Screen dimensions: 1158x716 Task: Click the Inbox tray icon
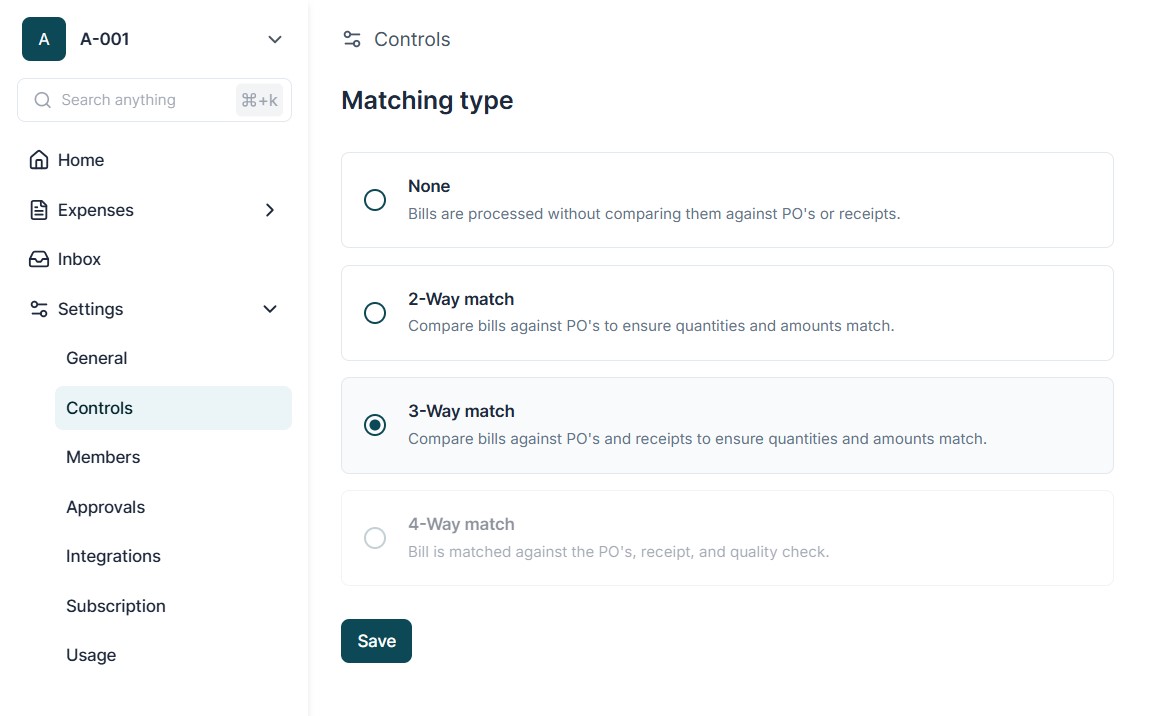pos(39,259)
